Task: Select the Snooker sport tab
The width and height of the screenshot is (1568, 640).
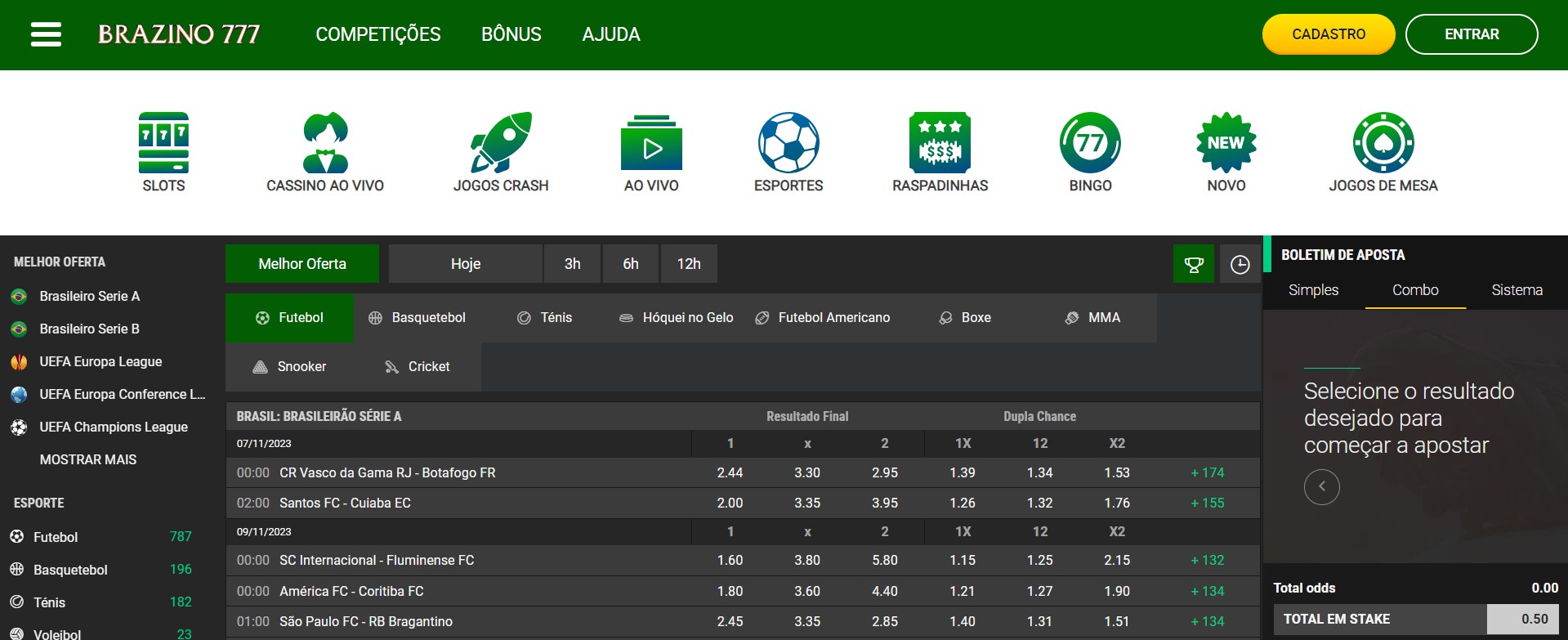Action: point(289,366)
